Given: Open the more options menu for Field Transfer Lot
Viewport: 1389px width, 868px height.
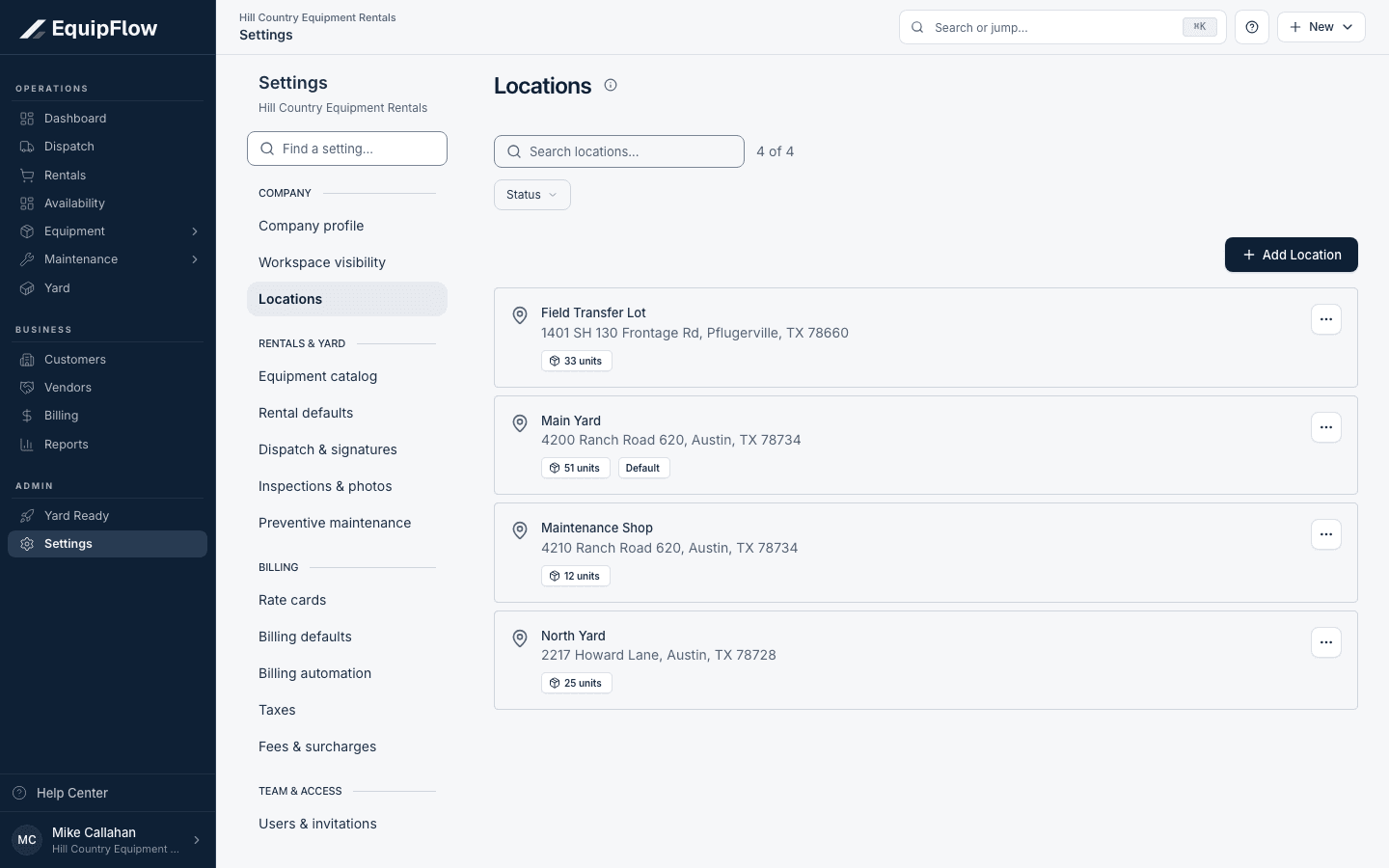Looking at the screenshot, I should pos(1326,319).
